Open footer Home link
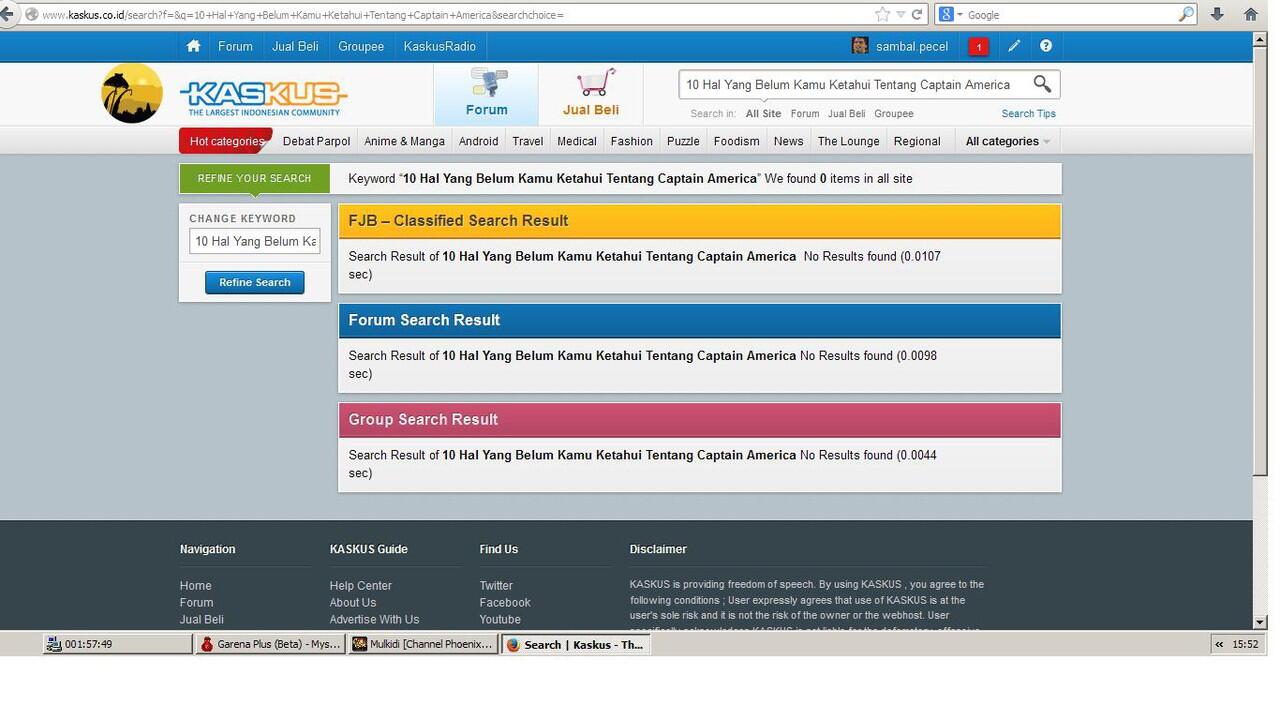This screenshot has height=720, width=1280. (196, 586)
